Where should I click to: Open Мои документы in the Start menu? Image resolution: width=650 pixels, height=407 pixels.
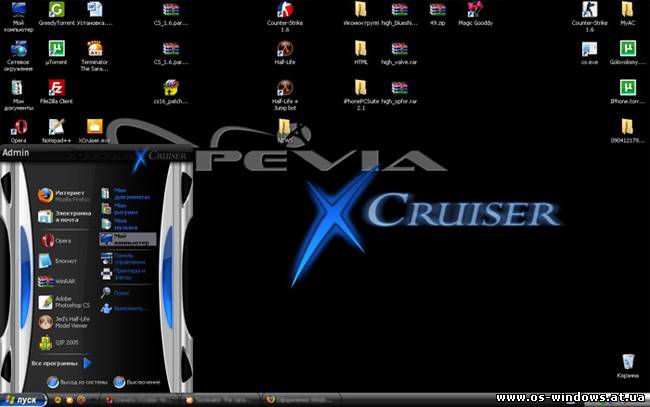click(x=126, y=194)
